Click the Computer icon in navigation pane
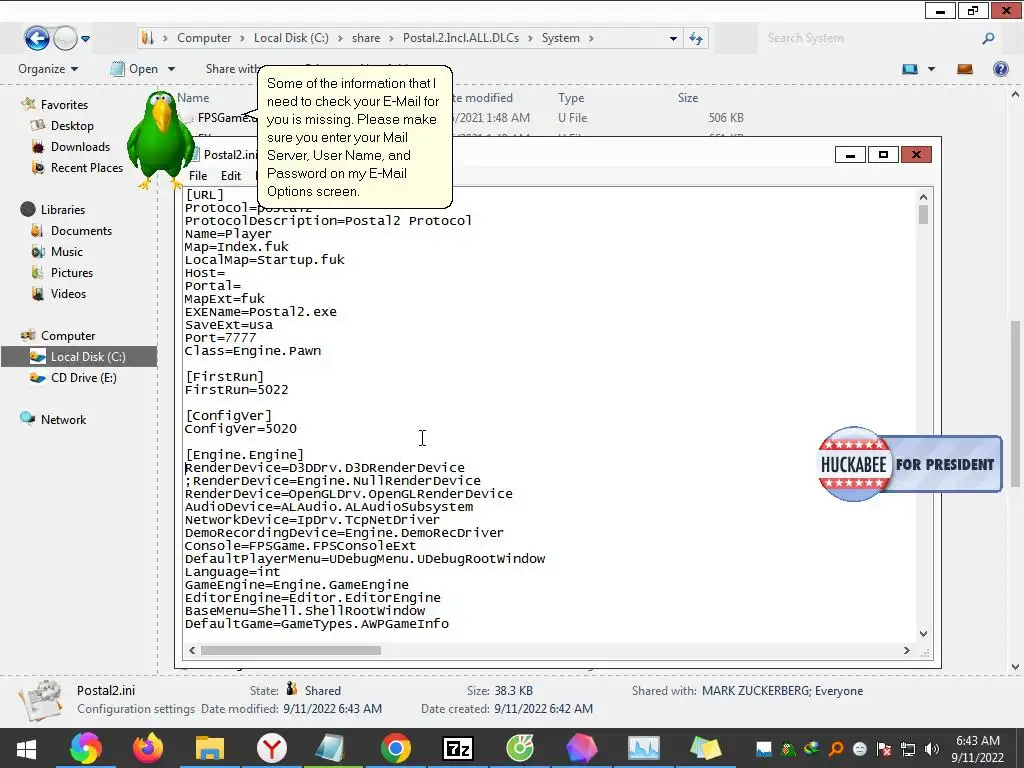The width and height of the screenshot is (1024, 768). [x=28, y=335]
